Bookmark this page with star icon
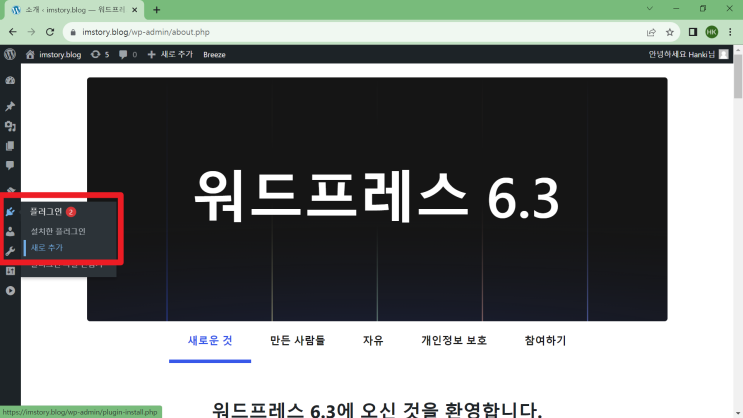Image resolution: width=743 pixels, height=418 pixels. (670, 32)
